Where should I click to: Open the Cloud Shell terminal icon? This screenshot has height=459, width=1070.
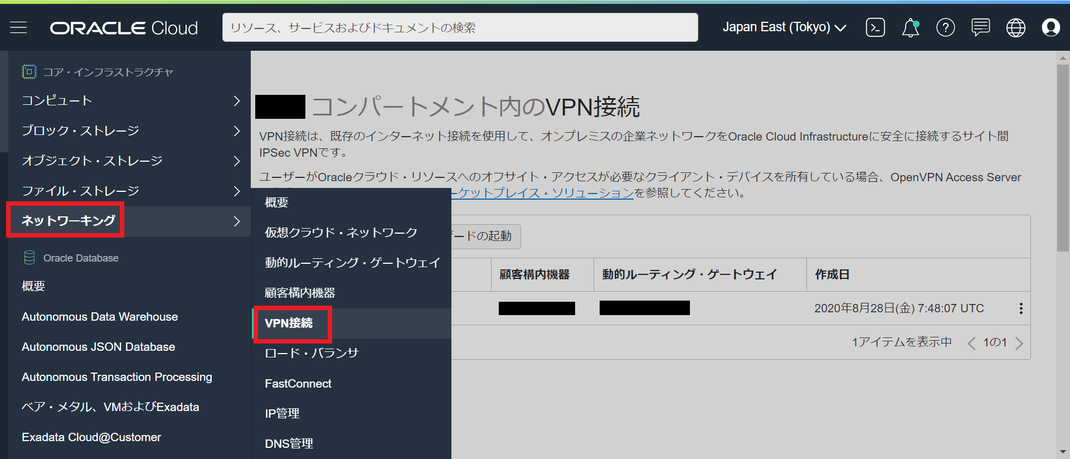[x=876, y=27]
